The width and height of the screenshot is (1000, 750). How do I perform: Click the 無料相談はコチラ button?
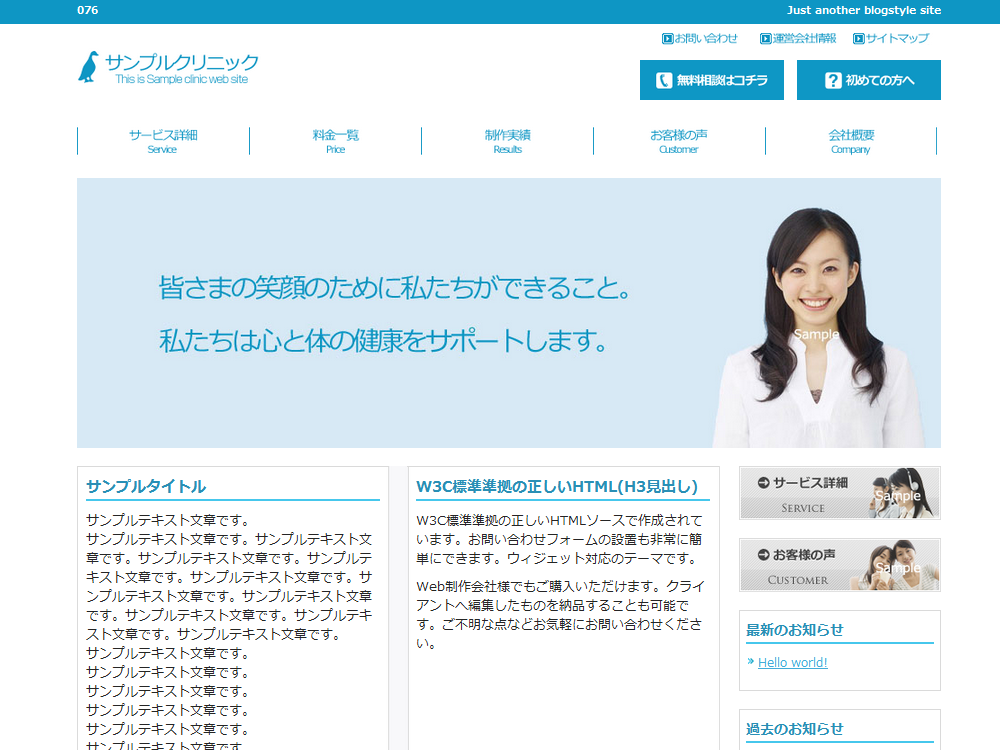[712, 80]
